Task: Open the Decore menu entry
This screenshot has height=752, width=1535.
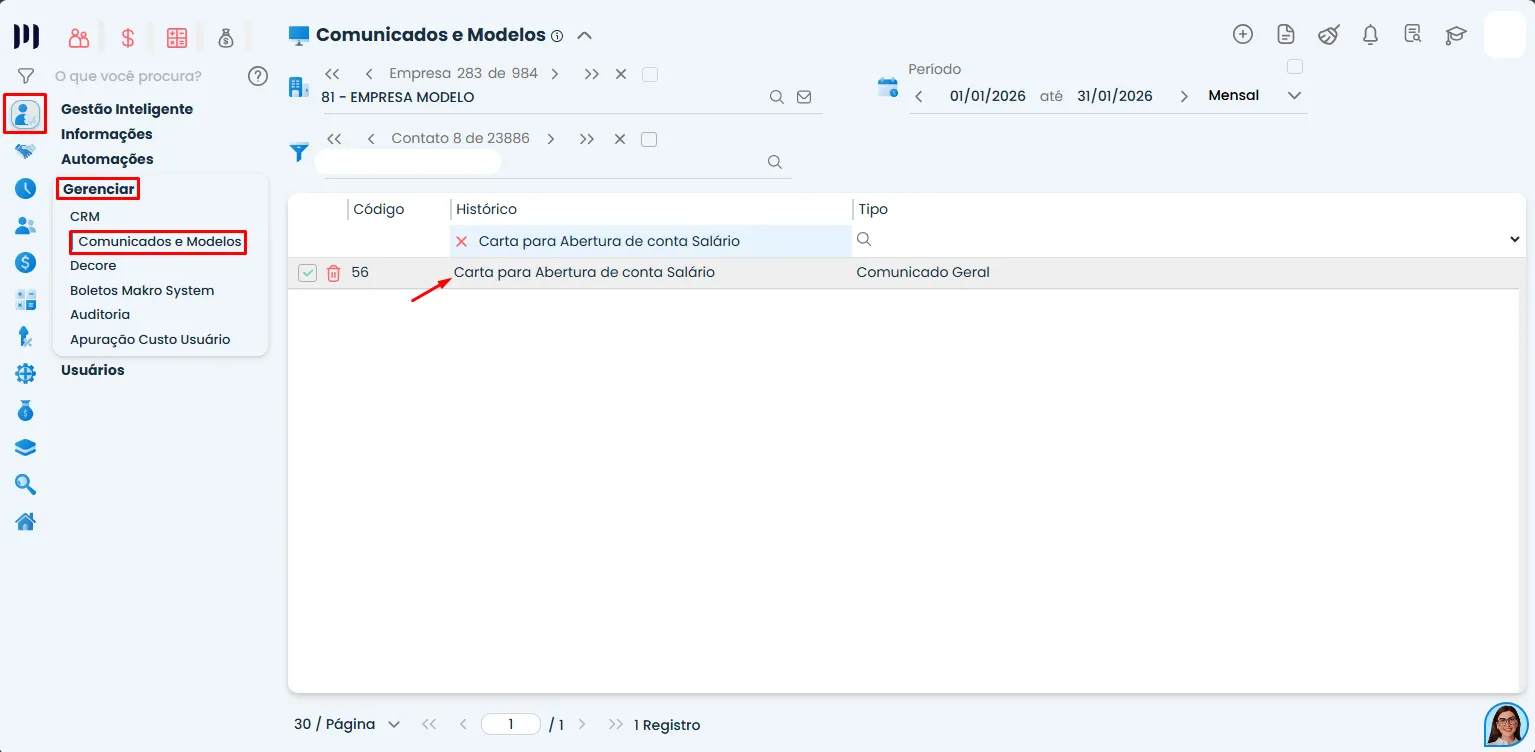Action: pyautogui.click(x=93, y=265)
